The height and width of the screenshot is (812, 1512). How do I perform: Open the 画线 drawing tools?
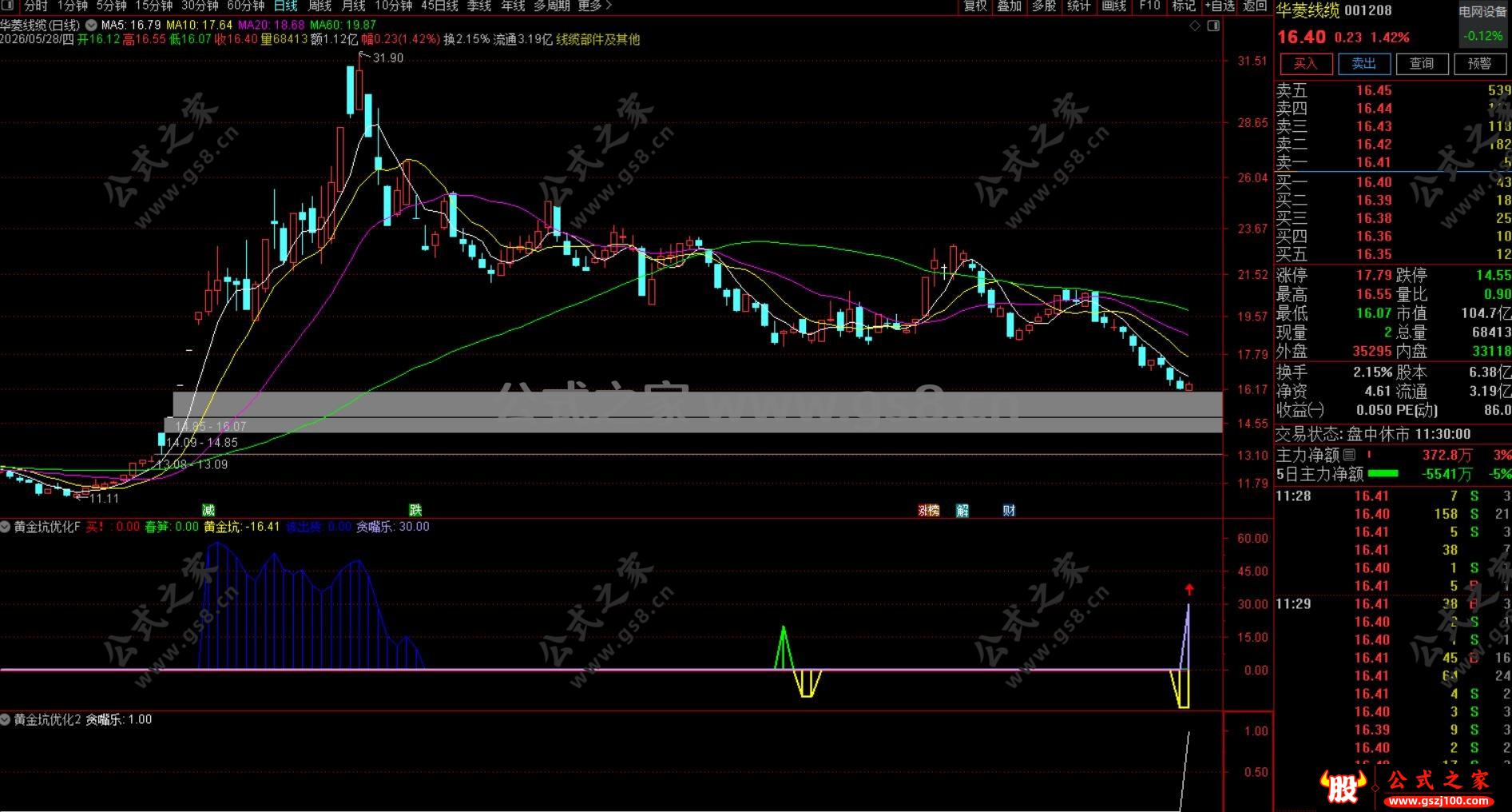point(1113,6)
